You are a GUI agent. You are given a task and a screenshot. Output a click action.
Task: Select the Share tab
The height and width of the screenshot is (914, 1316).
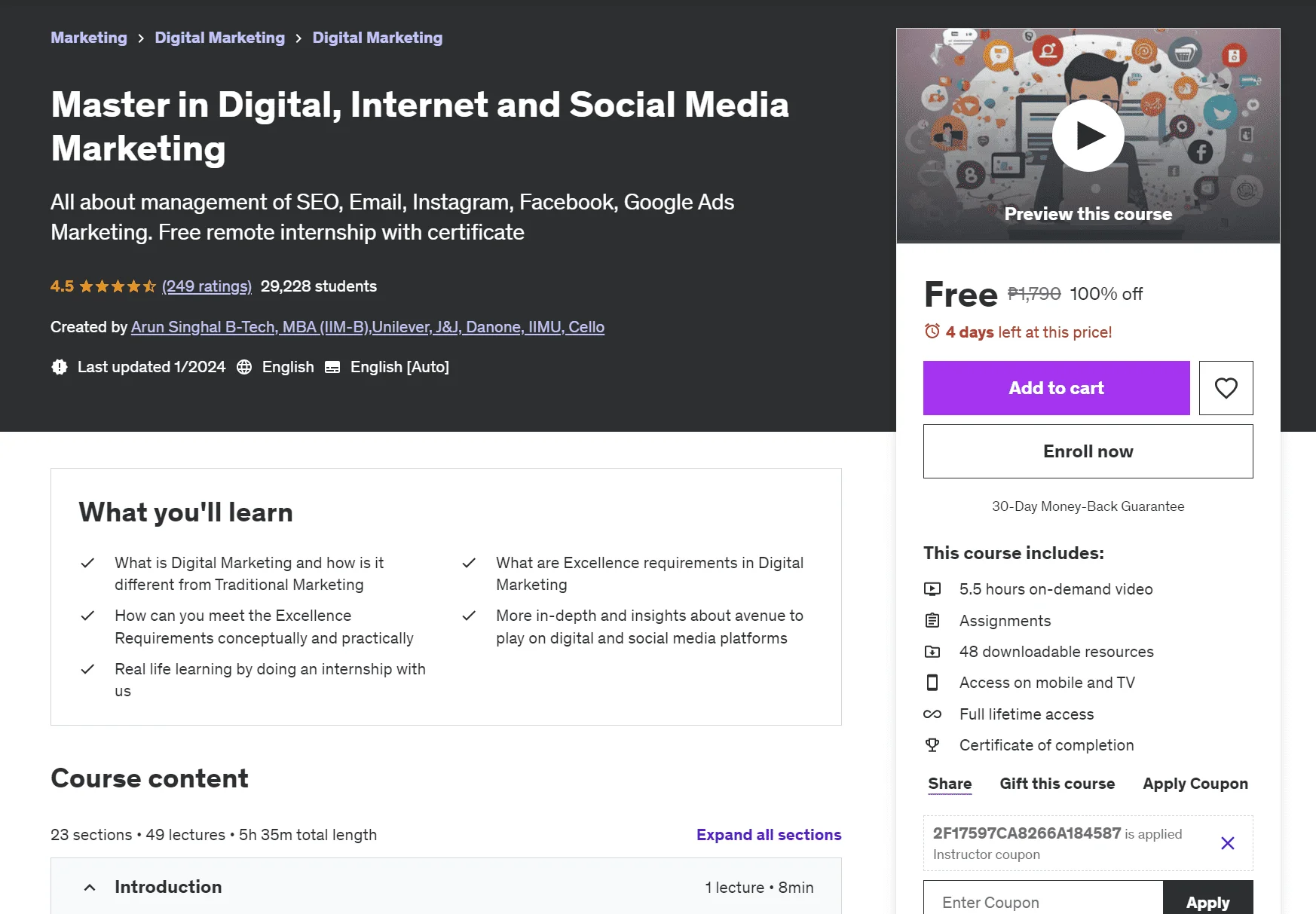(x=950, y=784)
